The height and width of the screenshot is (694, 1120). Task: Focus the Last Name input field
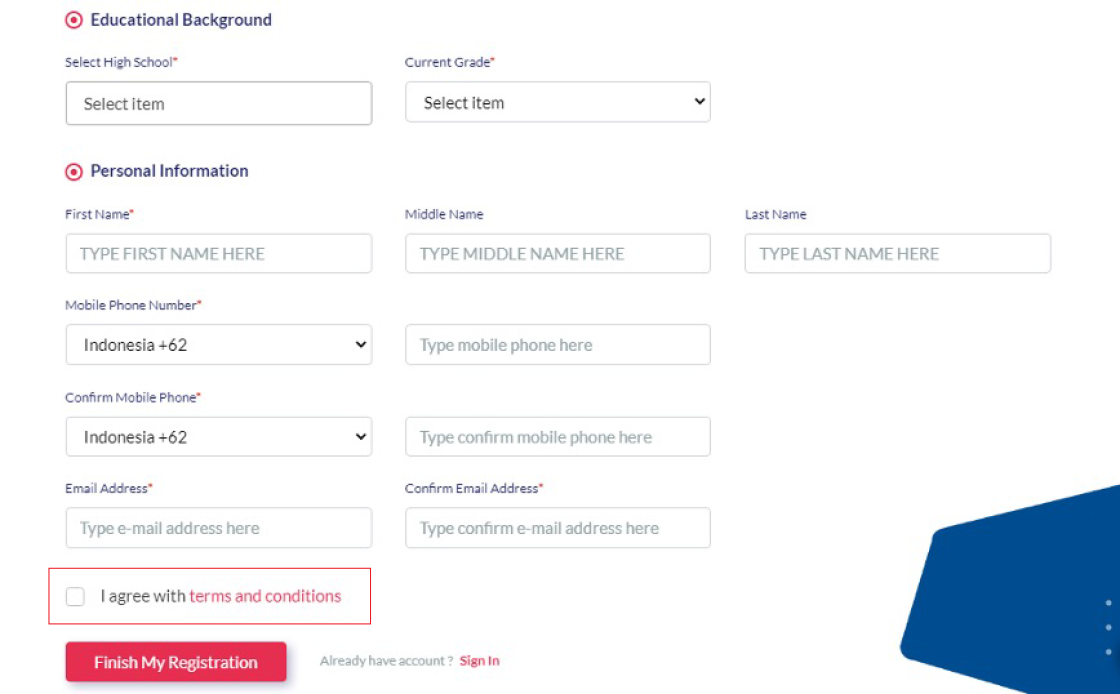coord(898,253)
